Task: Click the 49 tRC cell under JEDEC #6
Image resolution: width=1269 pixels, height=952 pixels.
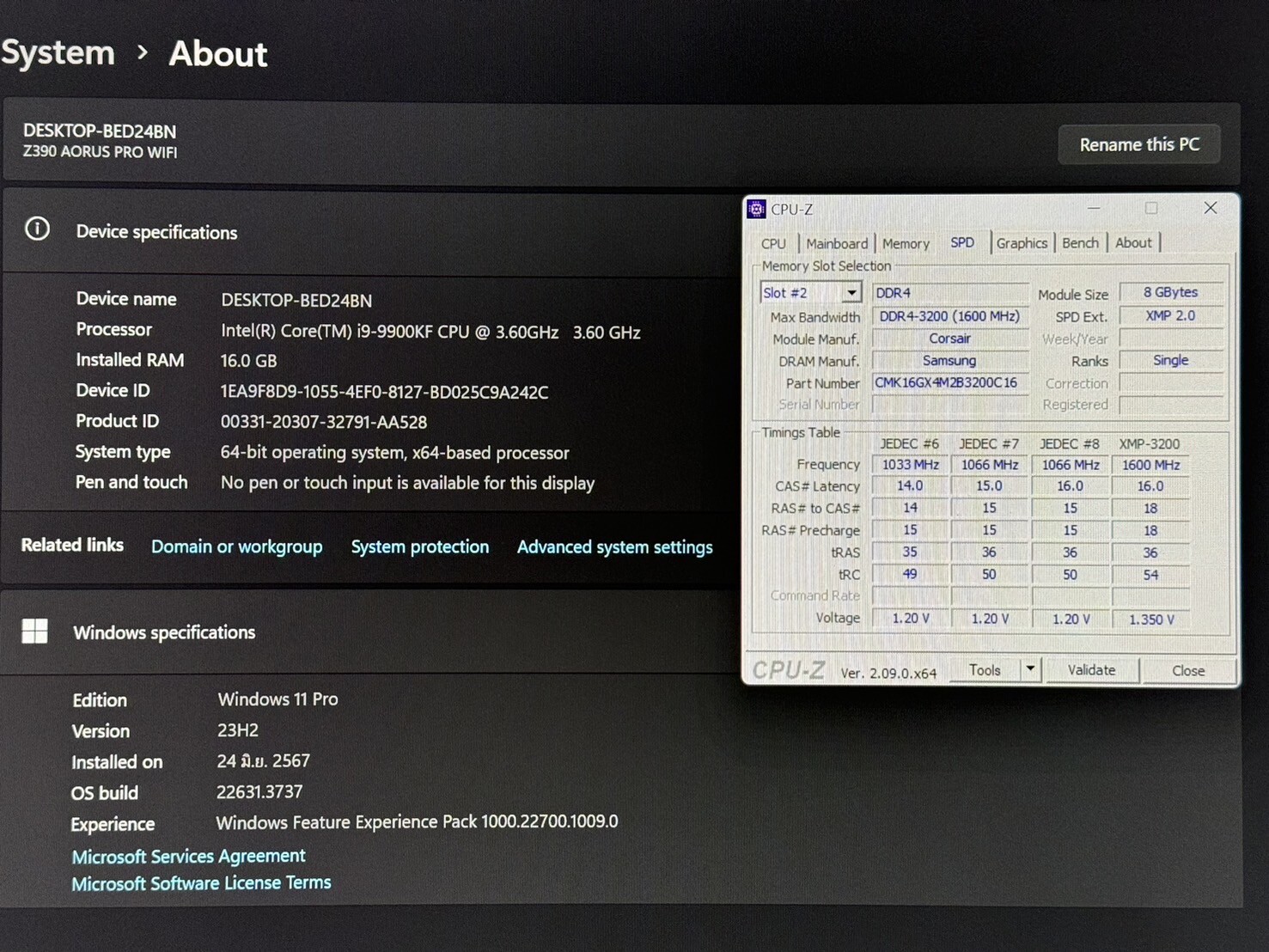Action: pos(910,574)
